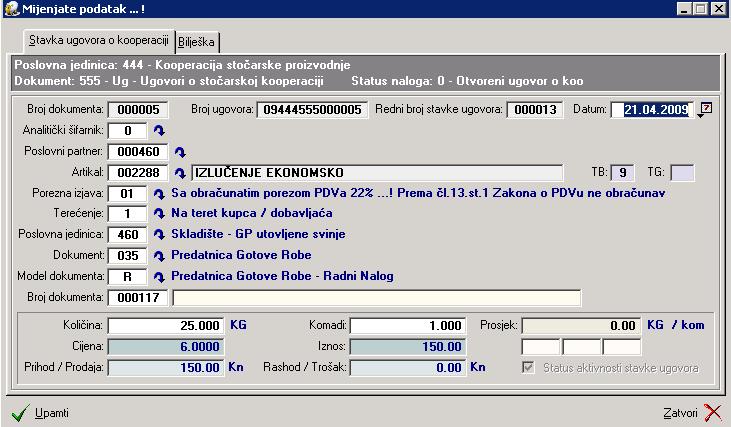Open lookup arrow for Dokument 035
This screenshot has width=731, height=427.
pyautogui.click(x=159, y=256)
